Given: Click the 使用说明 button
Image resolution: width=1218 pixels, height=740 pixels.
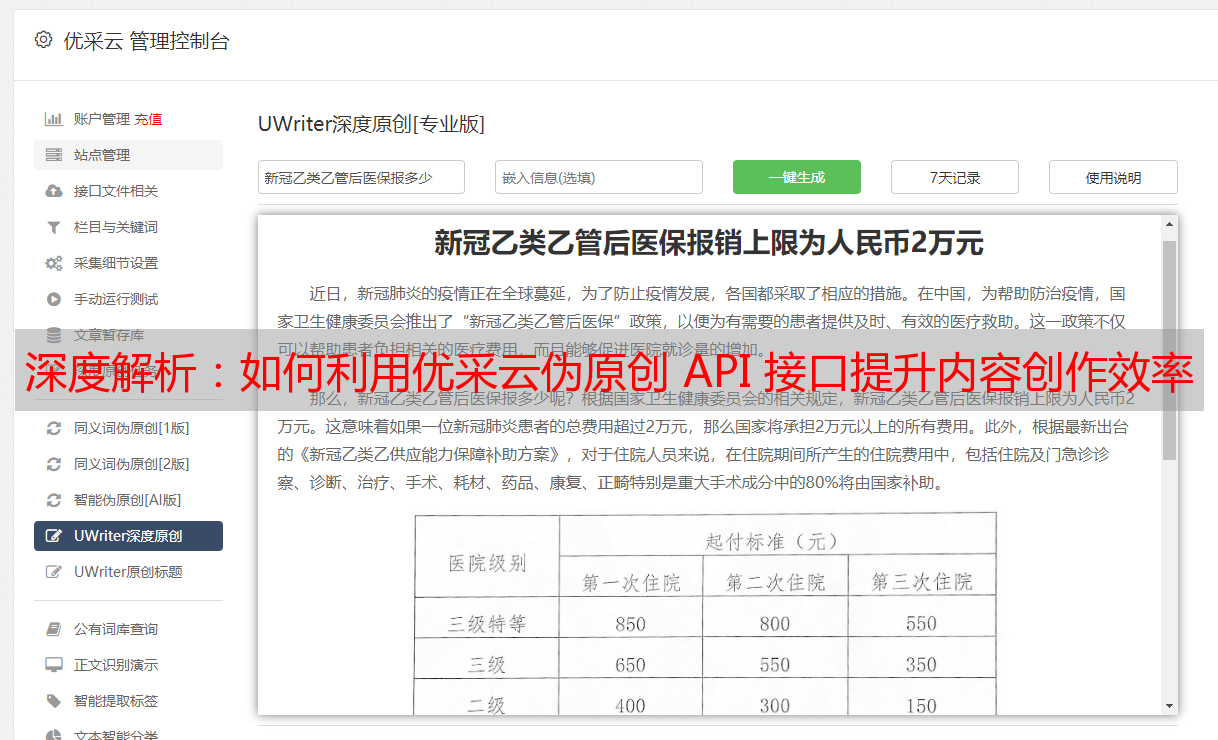Looking at the screenshot, I should (x=1112, y=177).
